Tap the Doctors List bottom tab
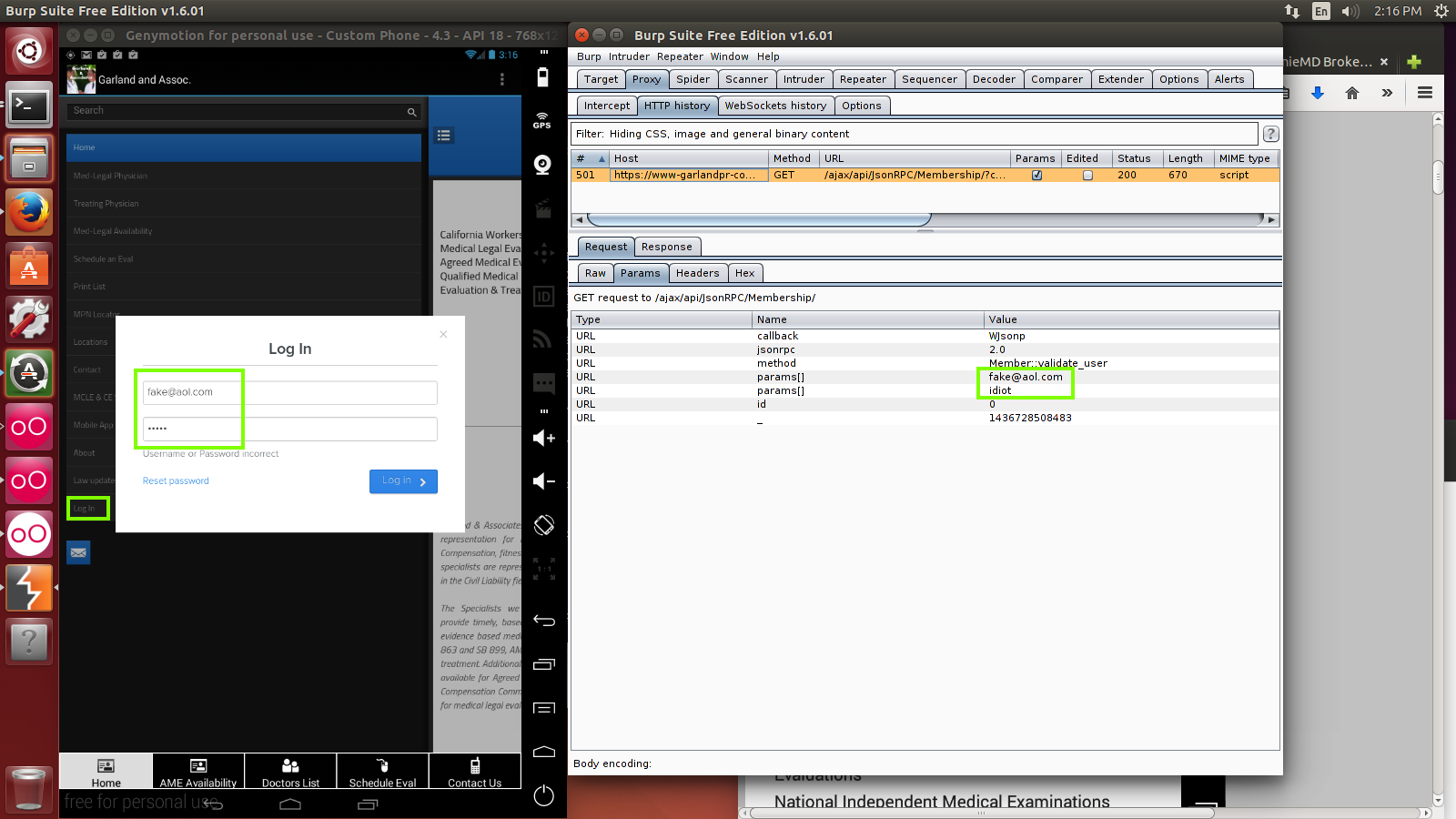 290,771
